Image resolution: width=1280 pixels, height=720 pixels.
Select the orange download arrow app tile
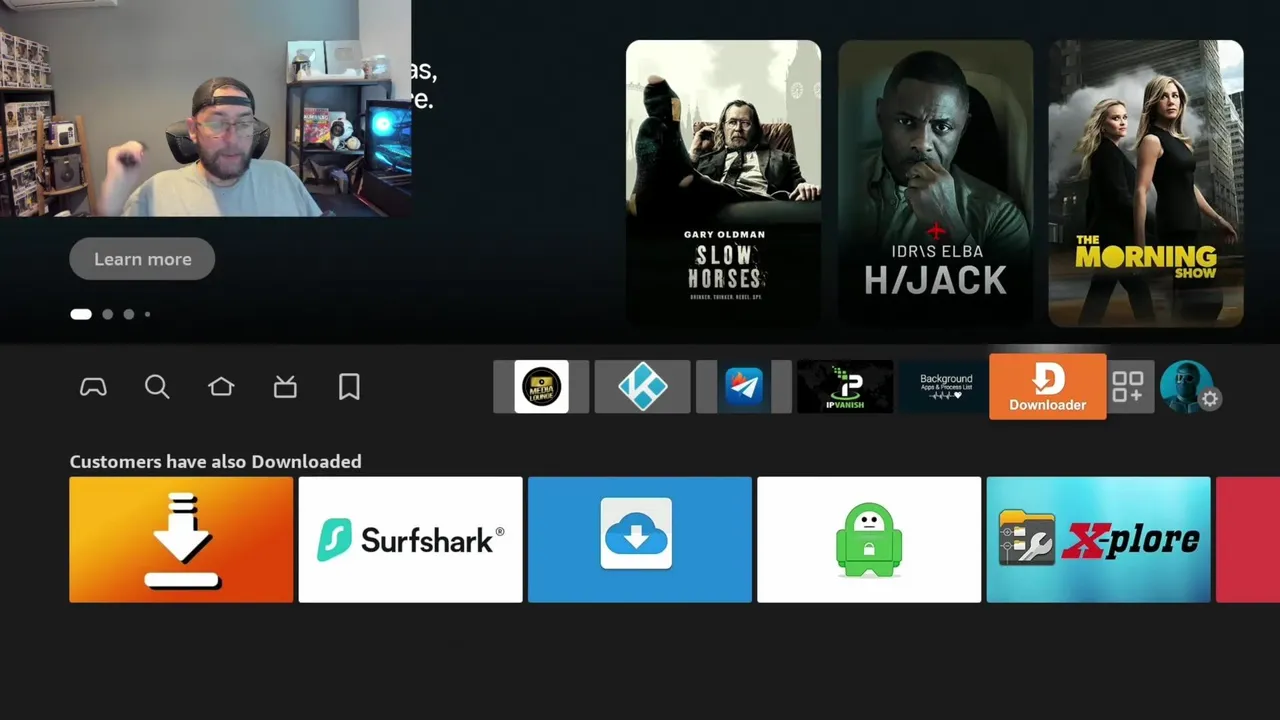(x=181, y=540)
